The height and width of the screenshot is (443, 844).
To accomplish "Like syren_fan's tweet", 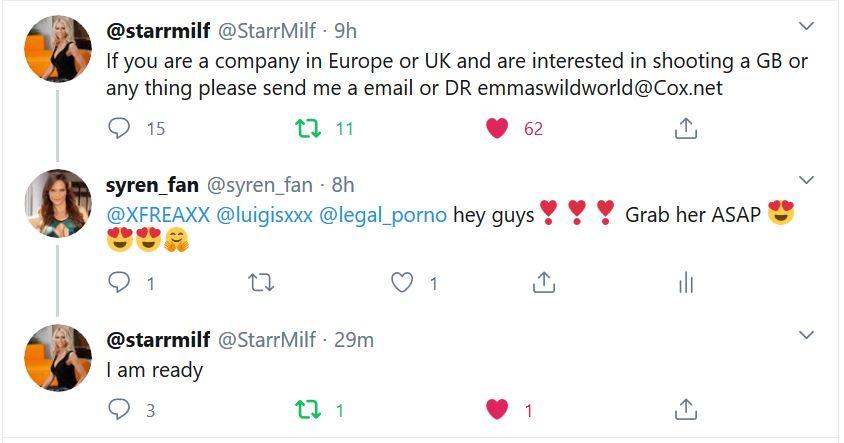I will 402,283.
